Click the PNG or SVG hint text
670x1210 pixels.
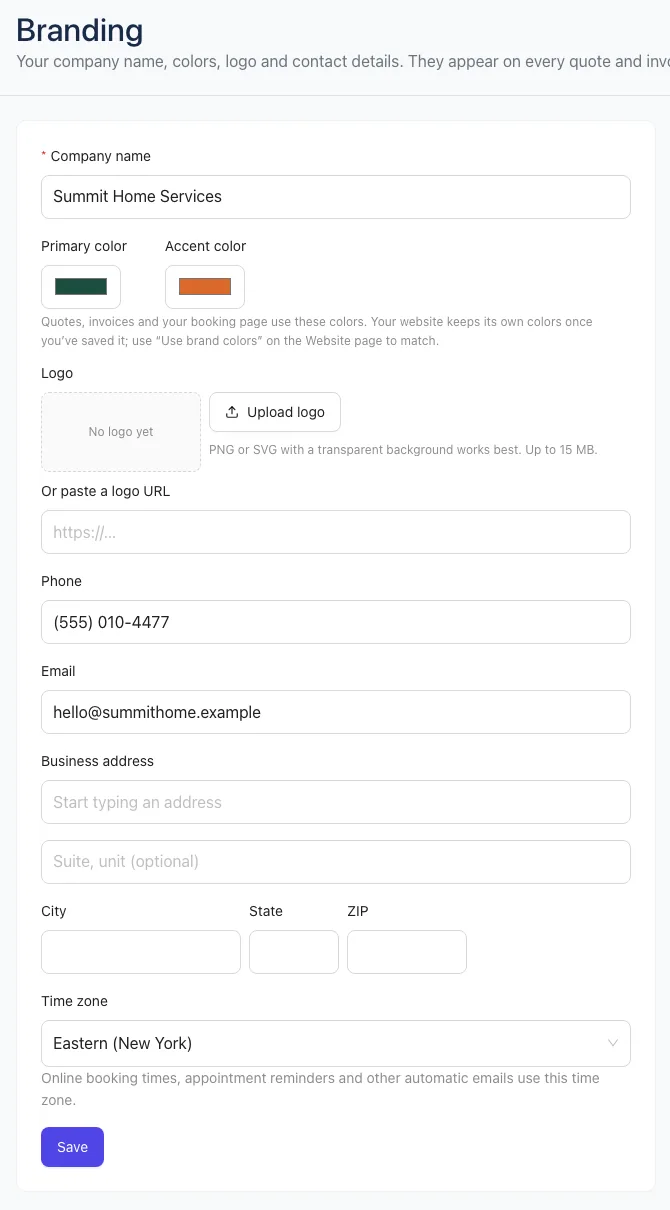point(403,450)
